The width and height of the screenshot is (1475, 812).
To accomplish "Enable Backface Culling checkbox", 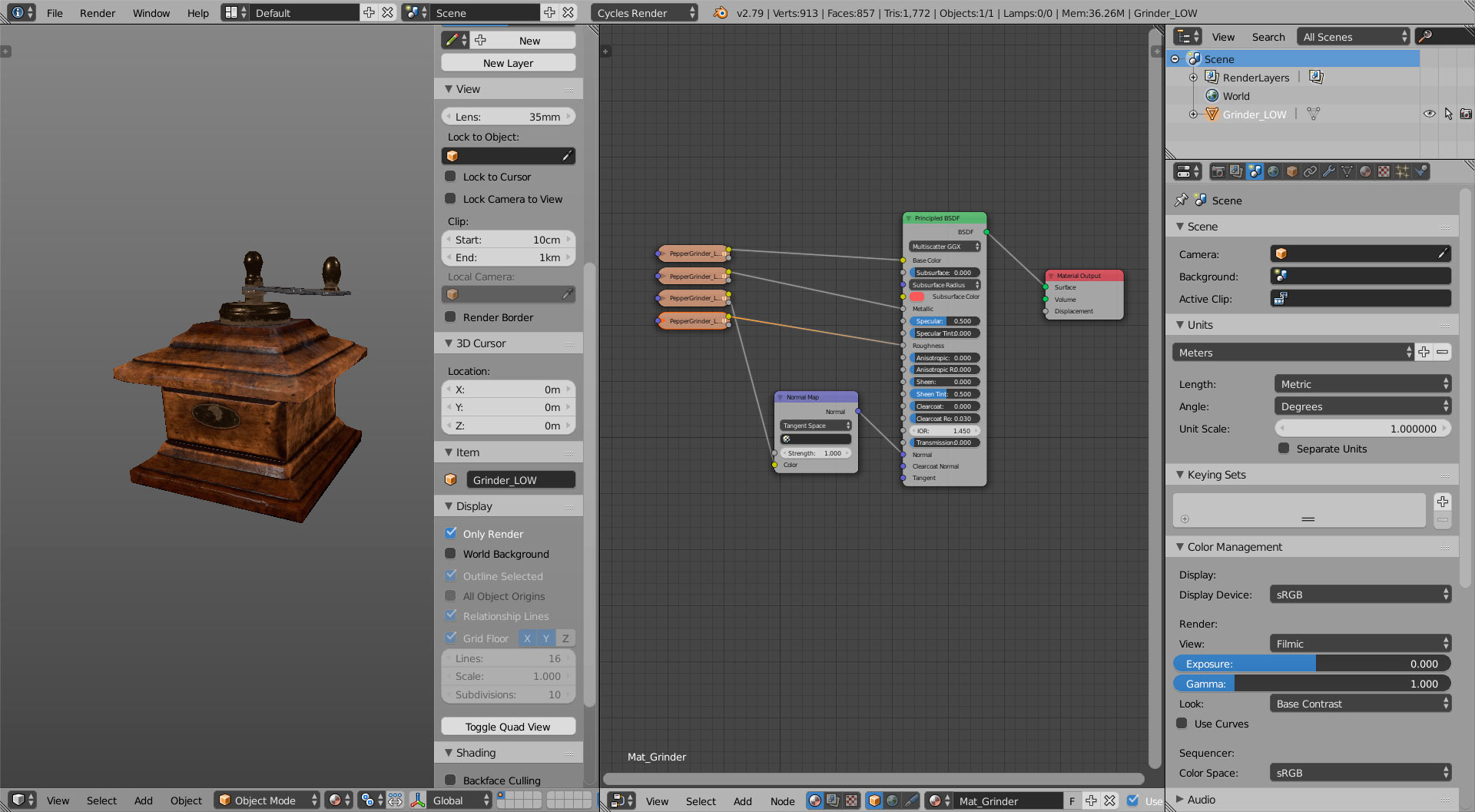I will point(451,780).
